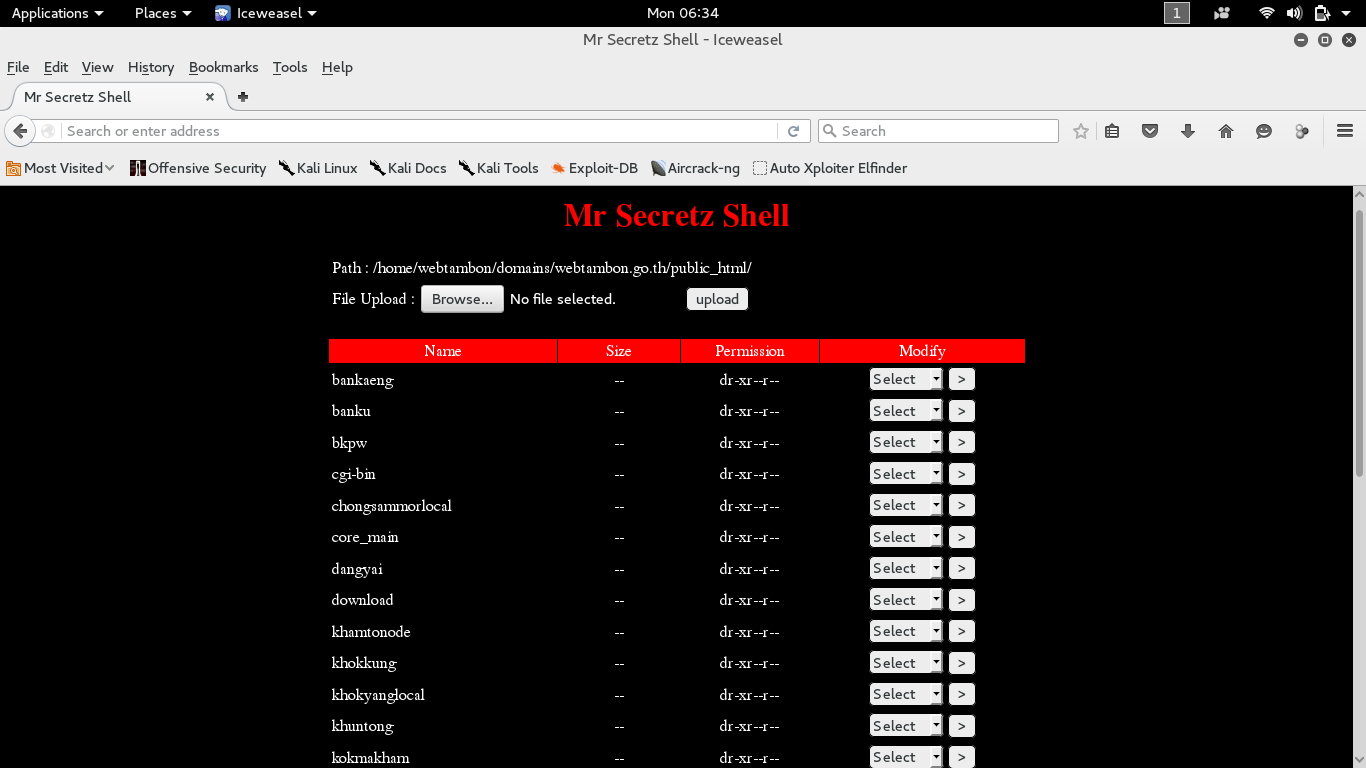Open Select dropdown for chongsammorlocal
Viewport: 1366px width, 768px height.
coord(906,505)
